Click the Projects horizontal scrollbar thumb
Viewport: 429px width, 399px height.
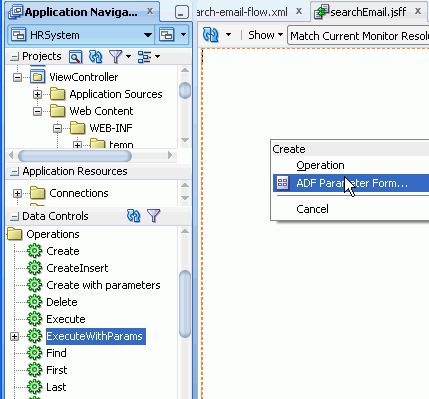[75, 156]
